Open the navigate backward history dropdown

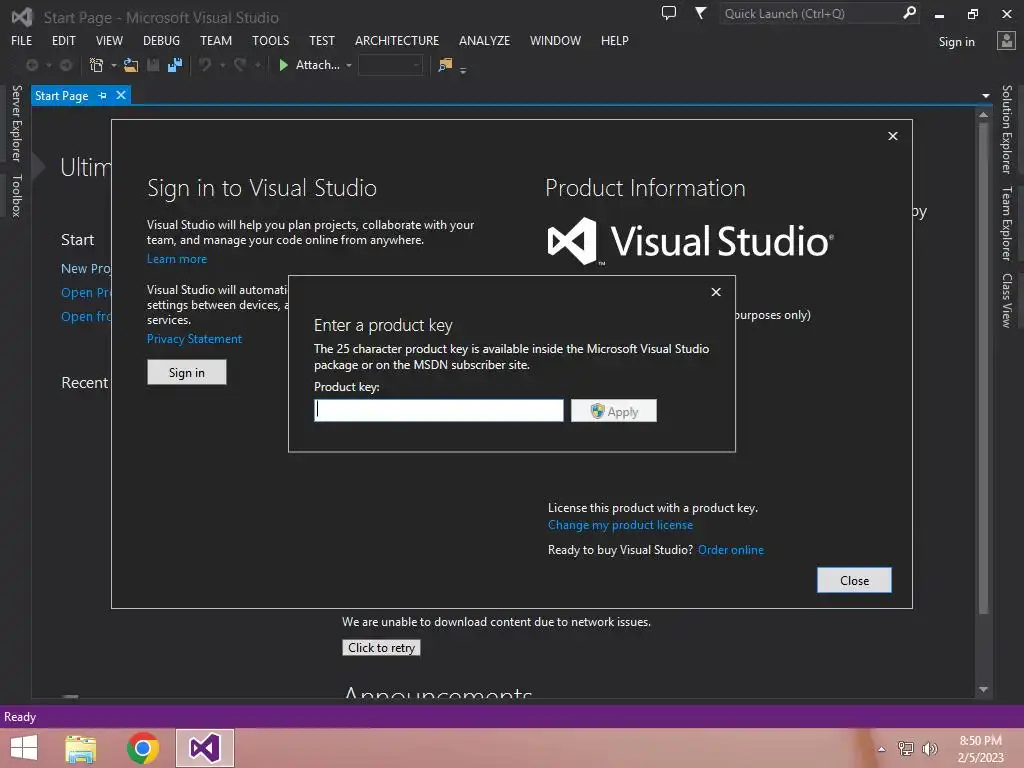(x=48, y=65)
